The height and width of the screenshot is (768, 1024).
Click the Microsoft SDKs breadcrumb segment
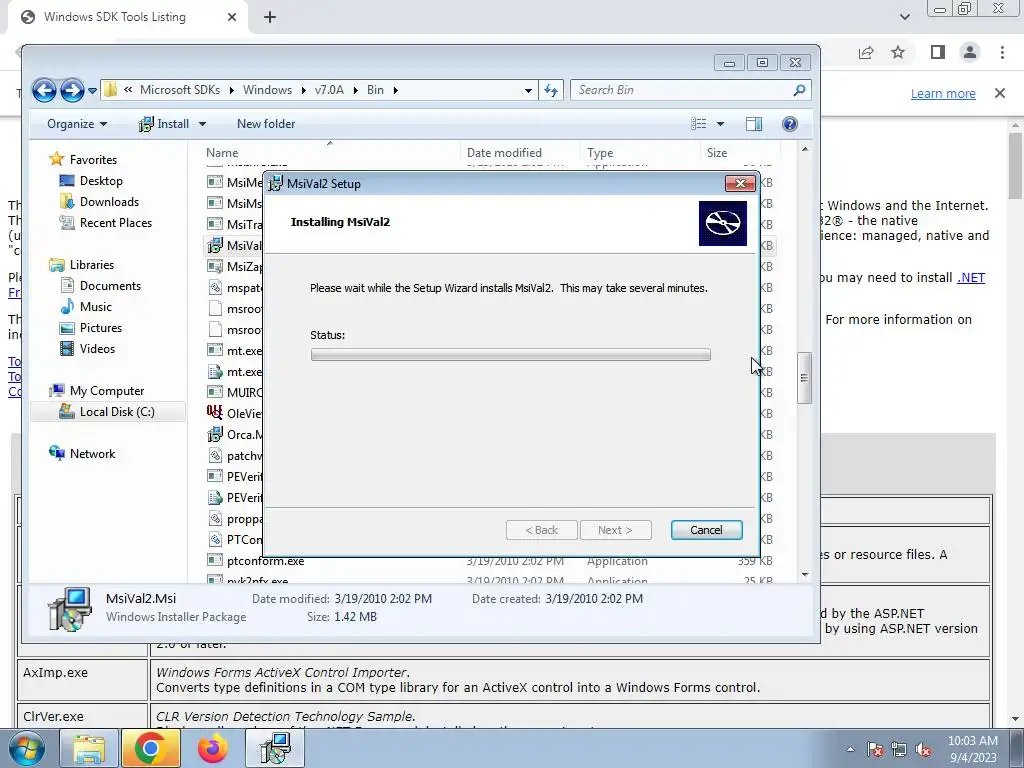point(180,90)
